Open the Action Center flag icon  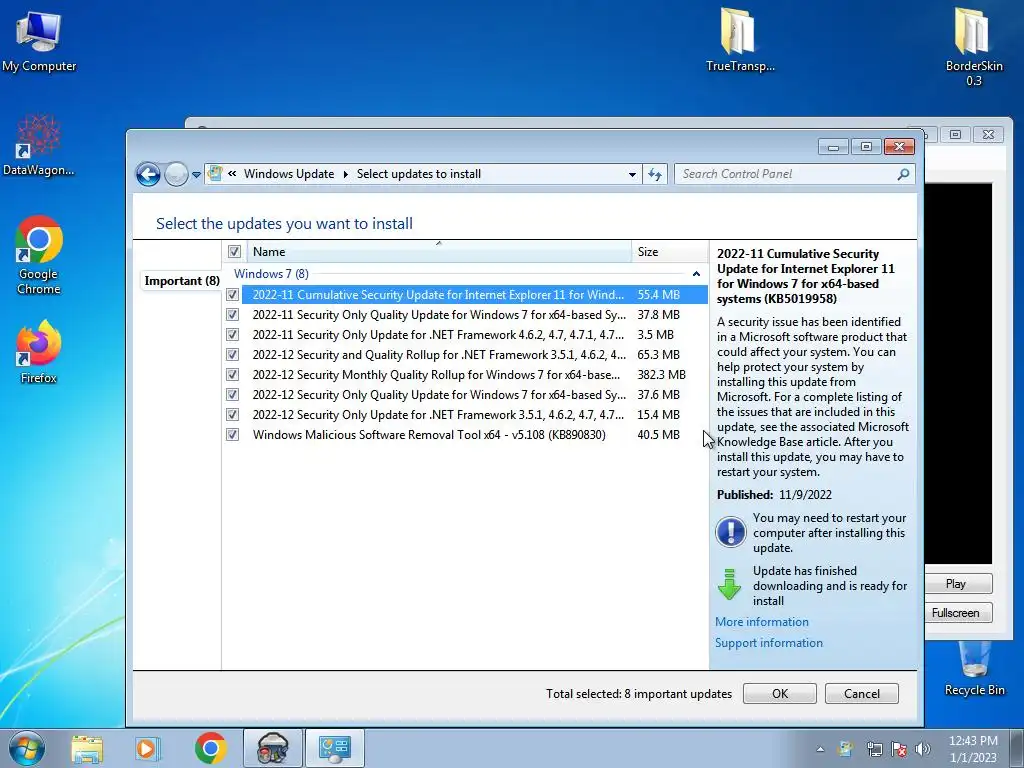899,749
